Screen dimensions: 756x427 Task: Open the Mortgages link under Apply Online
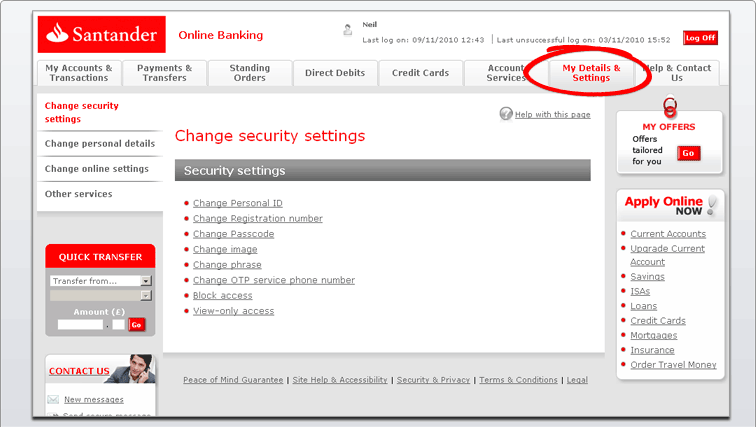click(654, 335)
